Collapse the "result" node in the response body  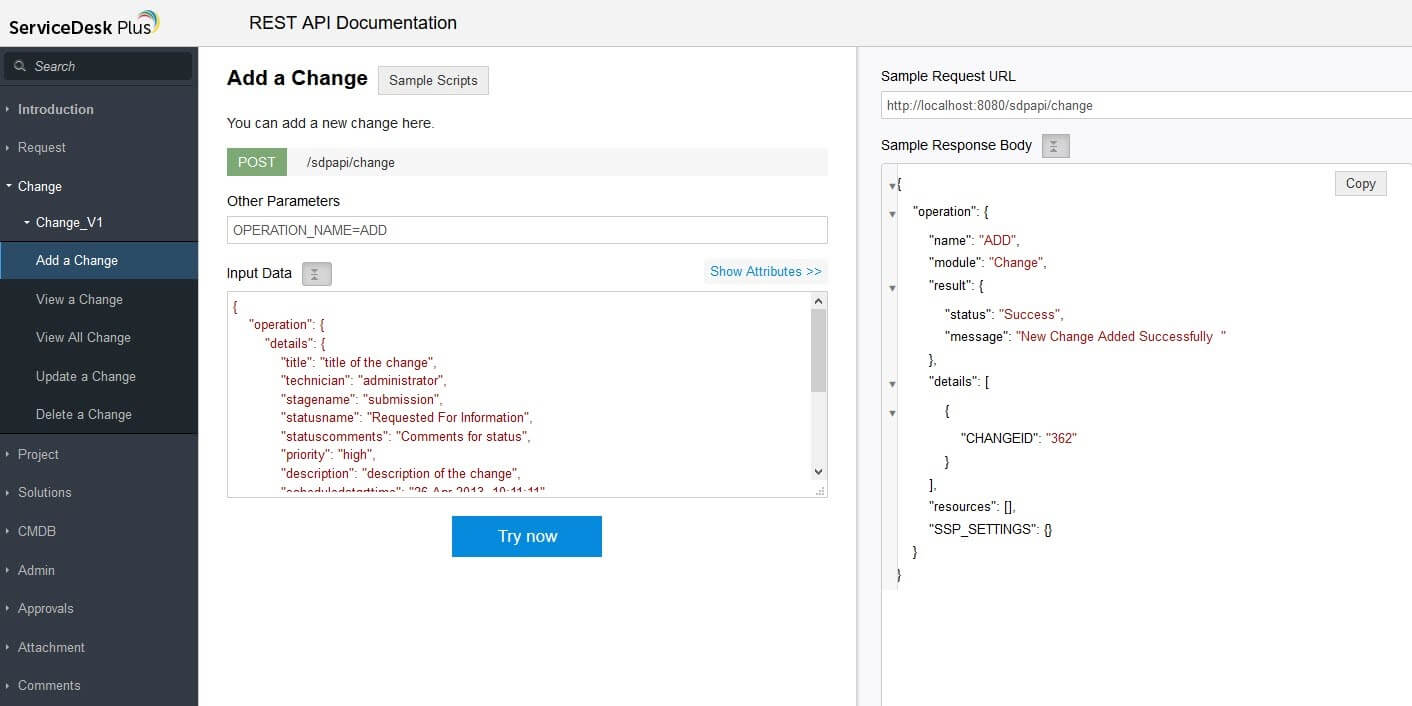(x=893, y=287)
